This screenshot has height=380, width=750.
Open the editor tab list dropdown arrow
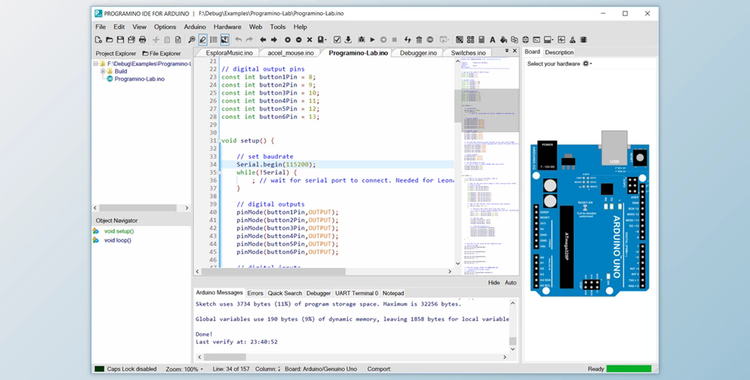(x=507, y=51)
